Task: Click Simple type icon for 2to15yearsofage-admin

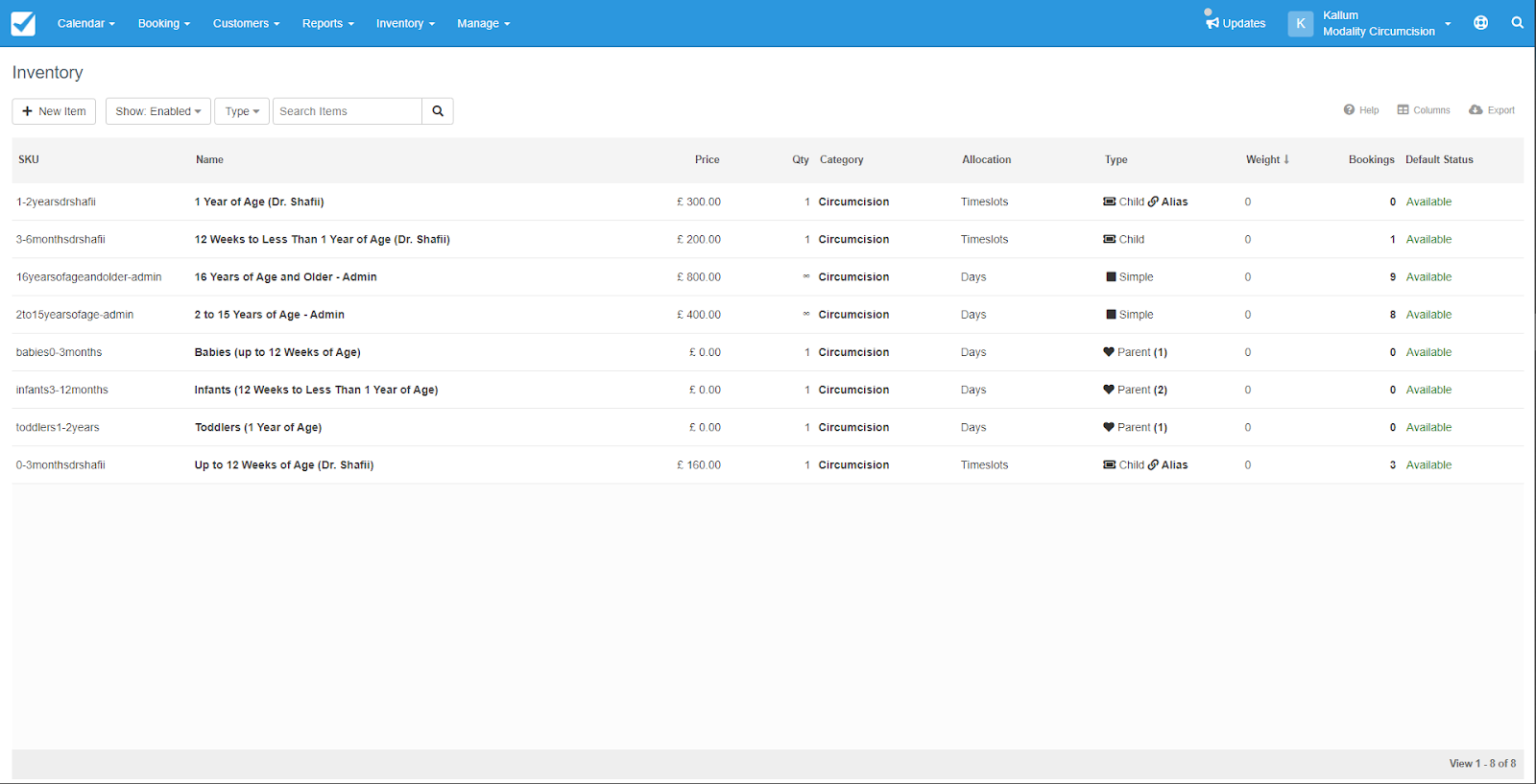Action: point(1111,314)
